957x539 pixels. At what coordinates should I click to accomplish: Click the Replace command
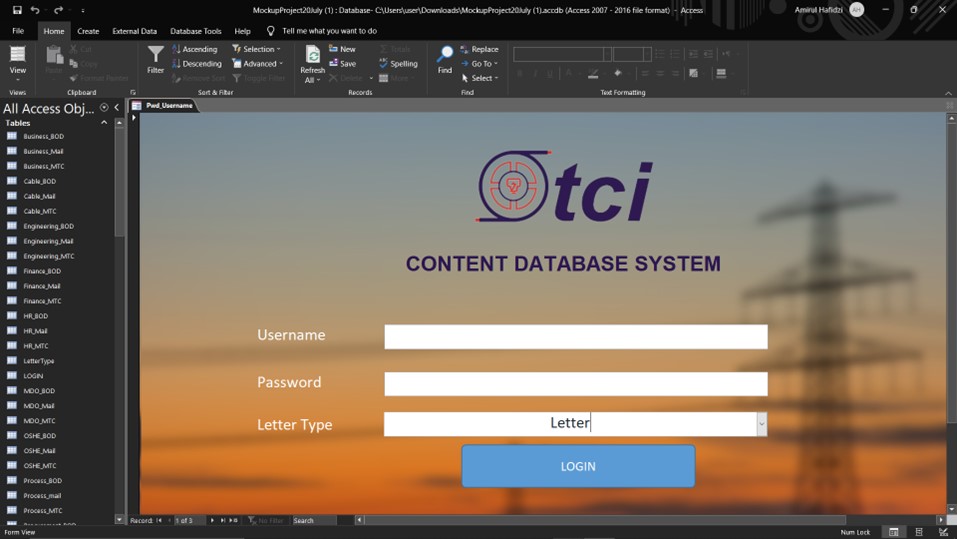click(480, 49)
